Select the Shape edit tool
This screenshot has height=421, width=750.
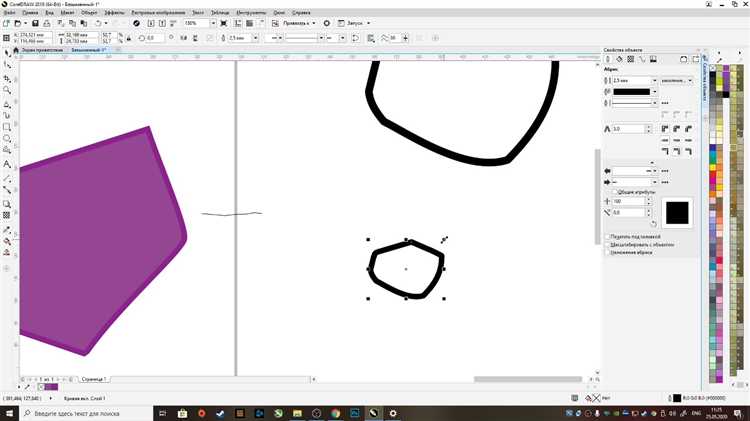click(7, 65)
